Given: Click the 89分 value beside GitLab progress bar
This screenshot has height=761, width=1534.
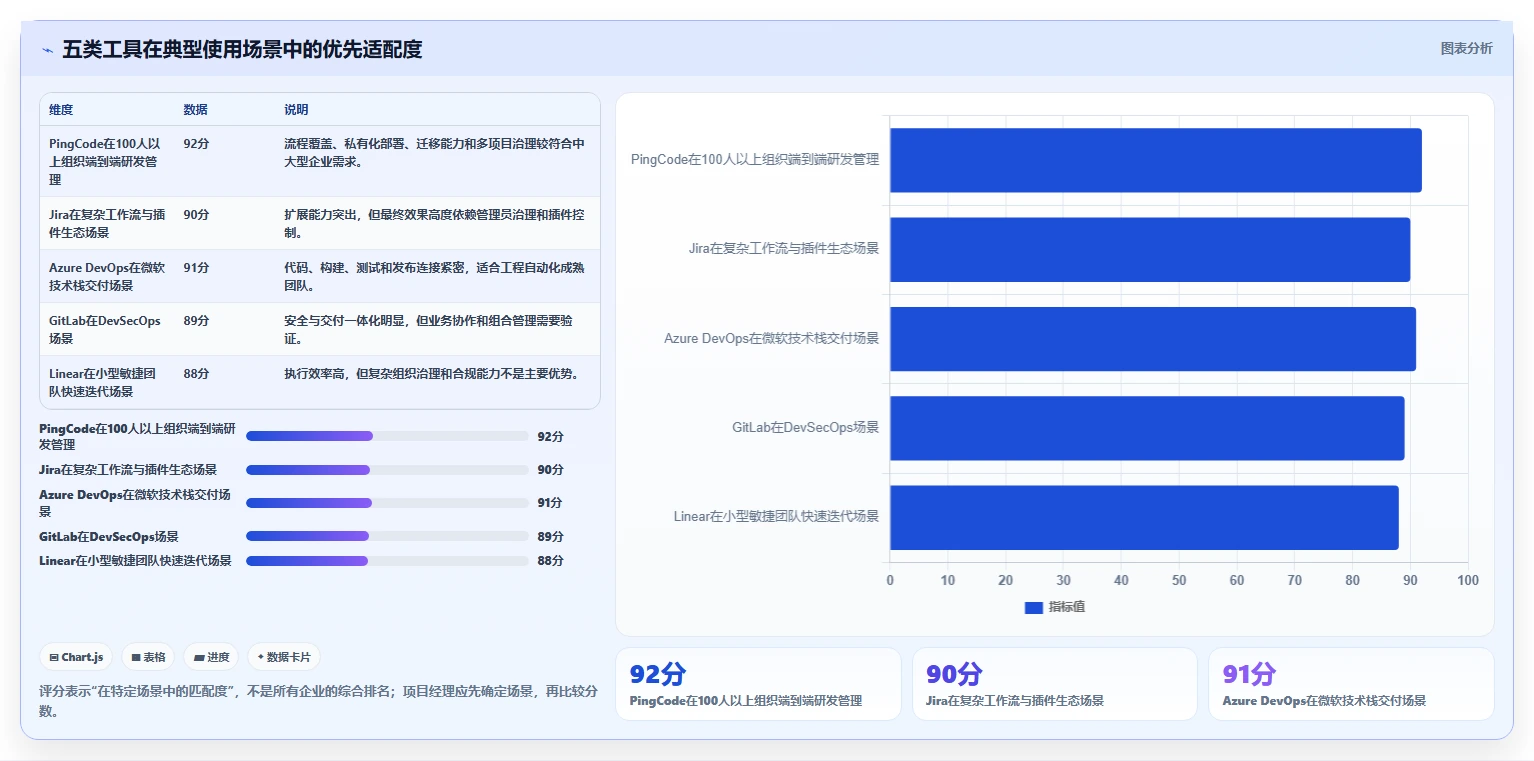Looking at the screenshot, I should coord(550,537).
